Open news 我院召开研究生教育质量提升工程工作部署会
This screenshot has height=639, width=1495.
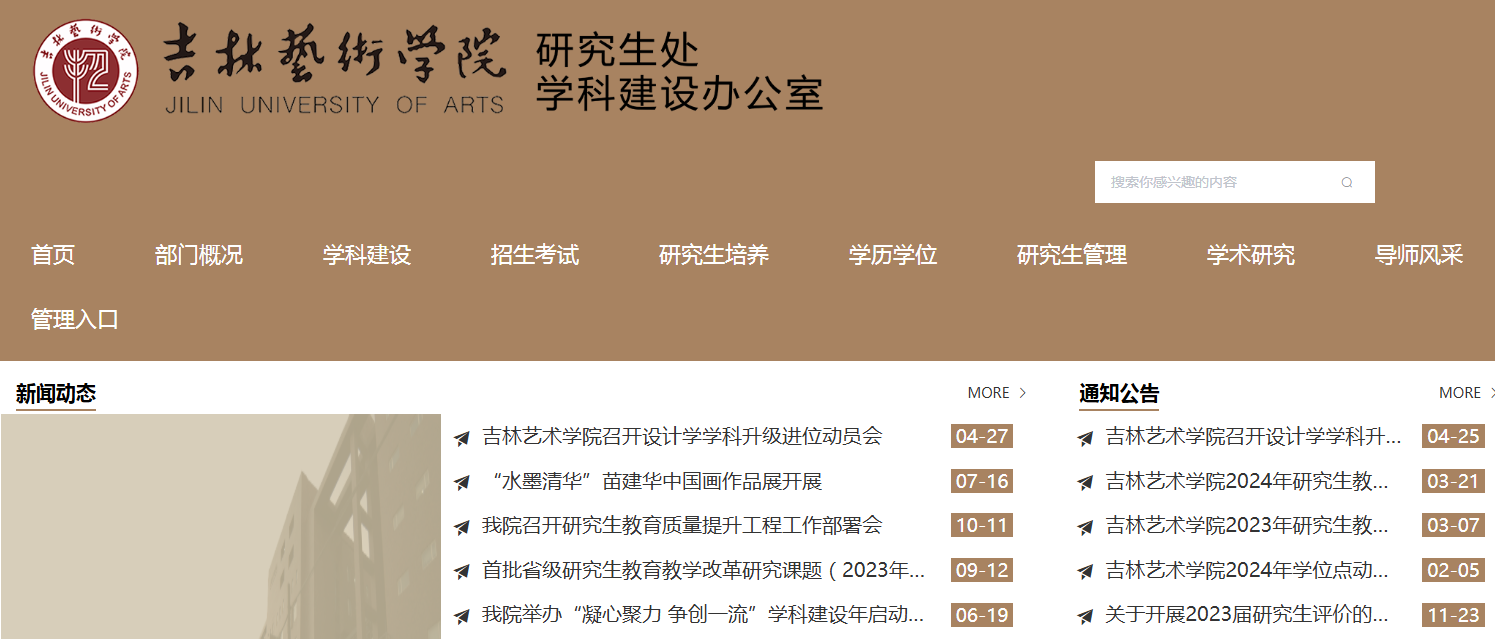click(682, 526)
